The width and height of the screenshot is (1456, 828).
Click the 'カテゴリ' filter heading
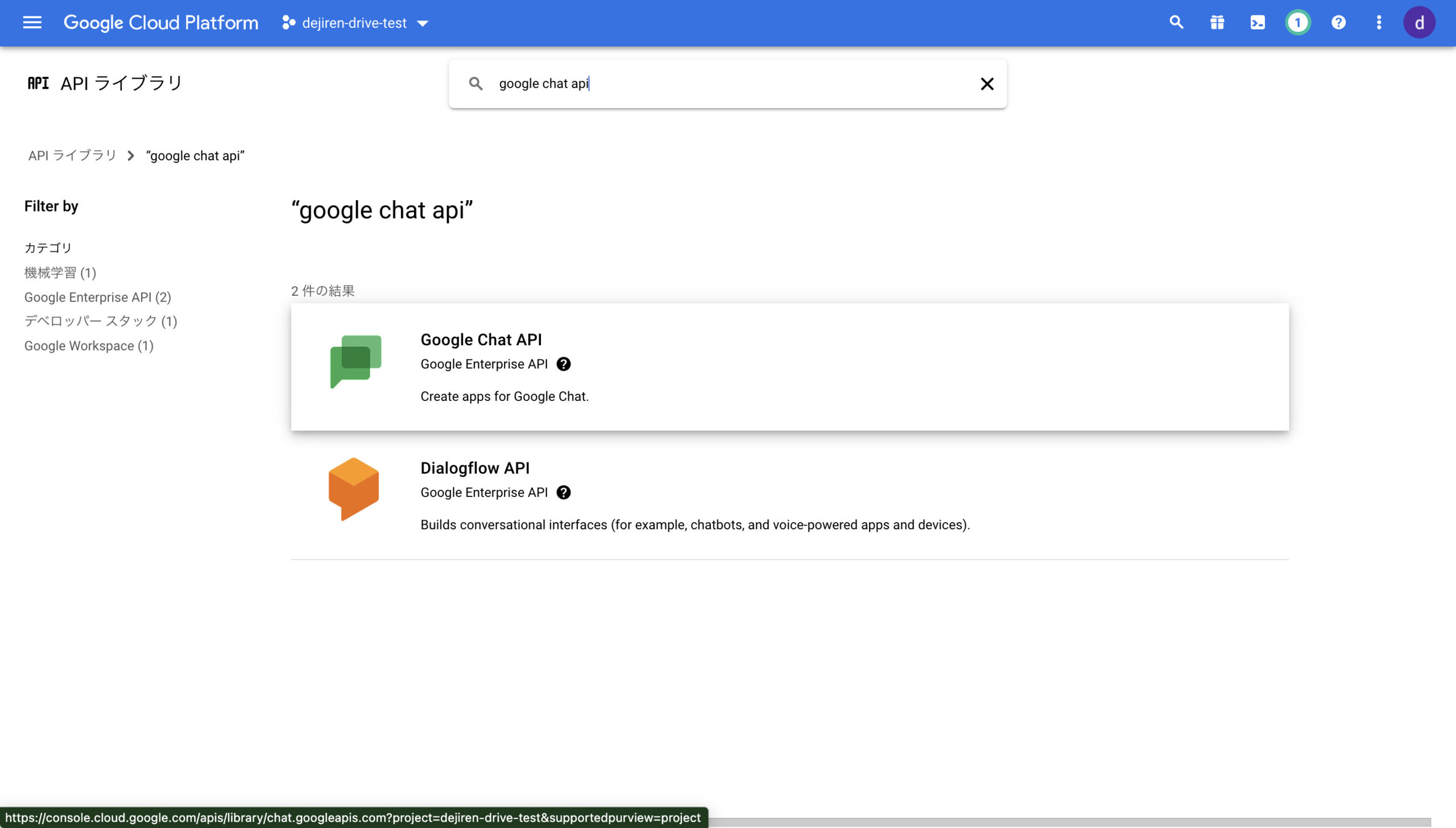(x=48, y=248)
